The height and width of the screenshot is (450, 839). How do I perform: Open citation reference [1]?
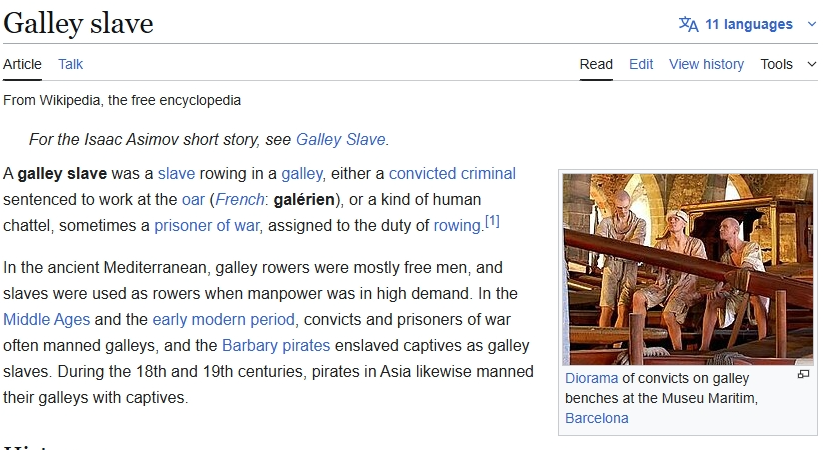click(x=492, y=221)
